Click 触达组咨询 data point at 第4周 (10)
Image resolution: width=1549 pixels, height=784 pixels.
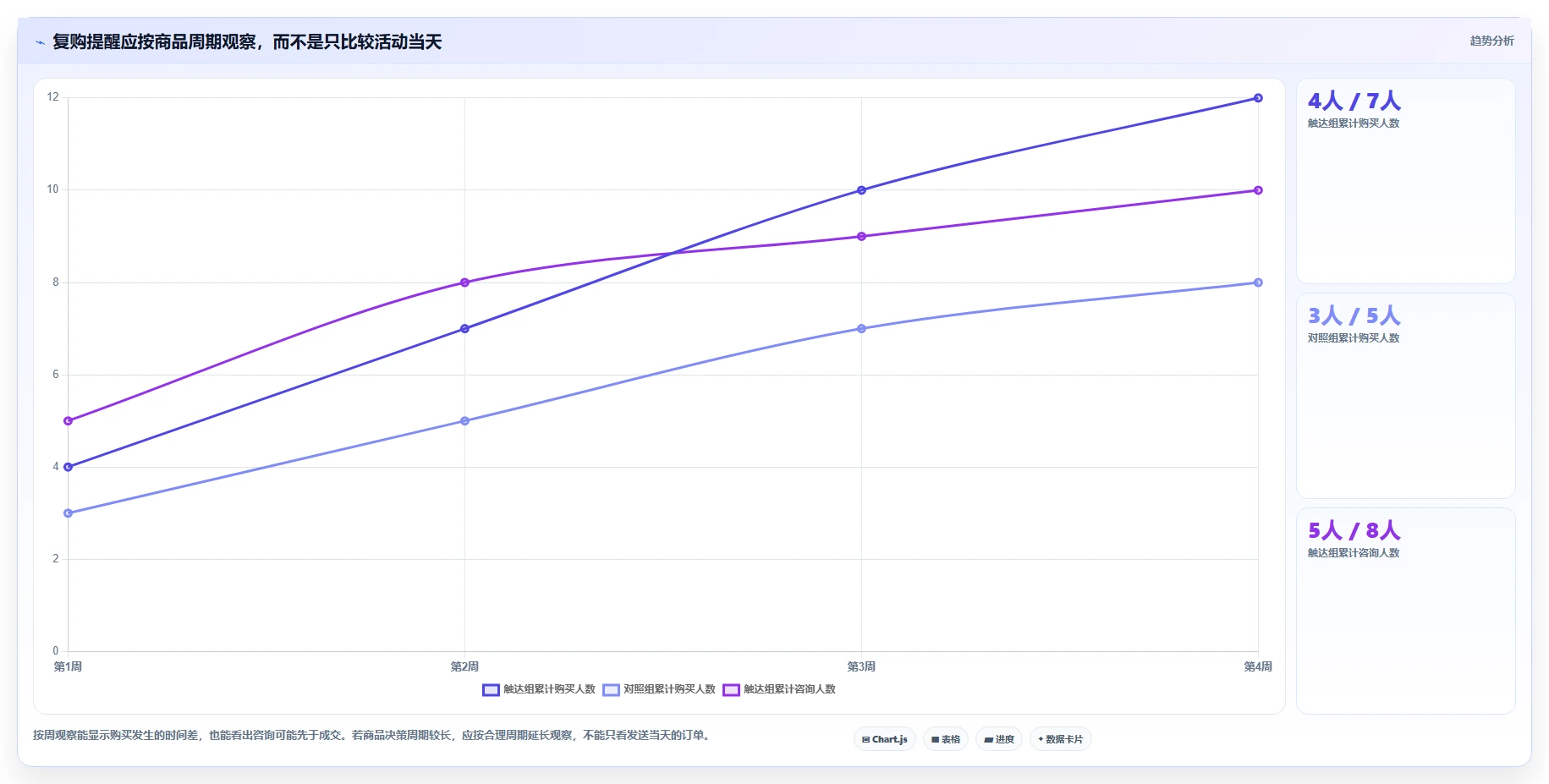1258,190
